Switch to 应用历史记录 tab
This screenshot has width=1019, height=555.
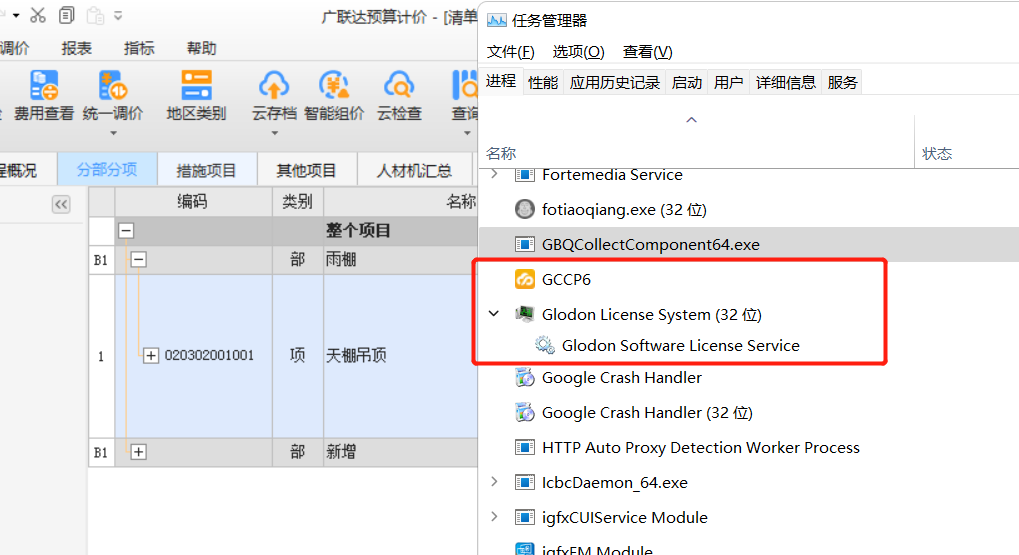[615, 83]
